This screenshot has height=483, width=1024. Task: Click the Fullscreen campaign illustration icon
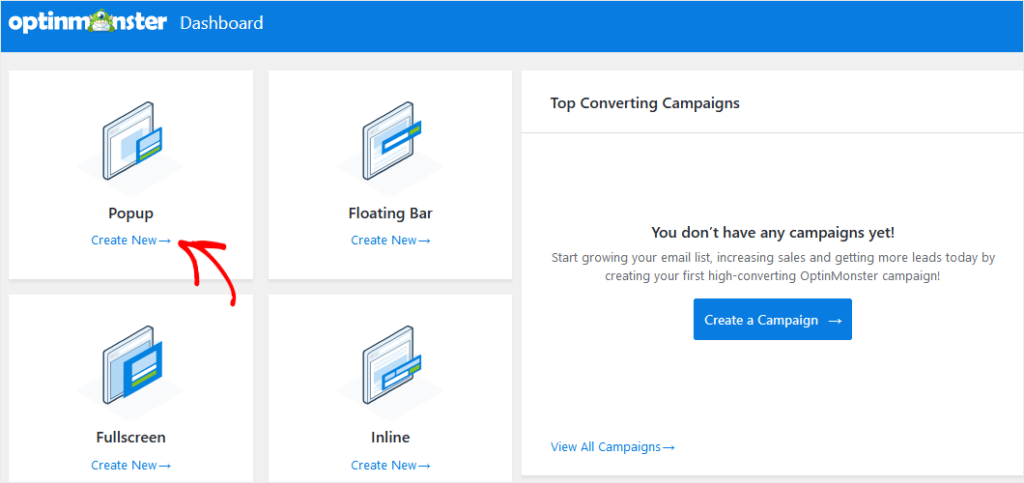click(x=131, y=366)
